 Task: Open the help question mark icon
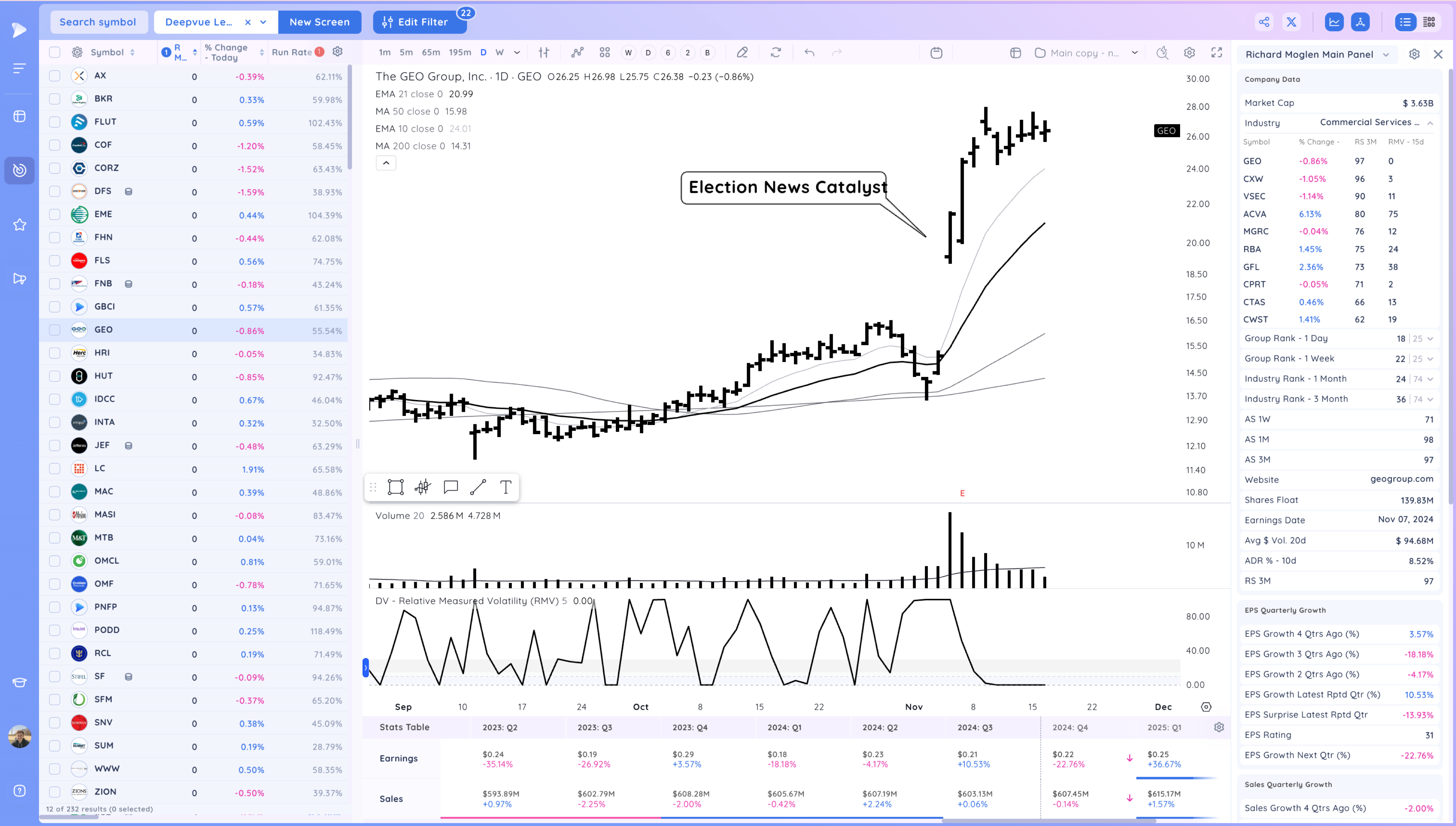(20, 791)
